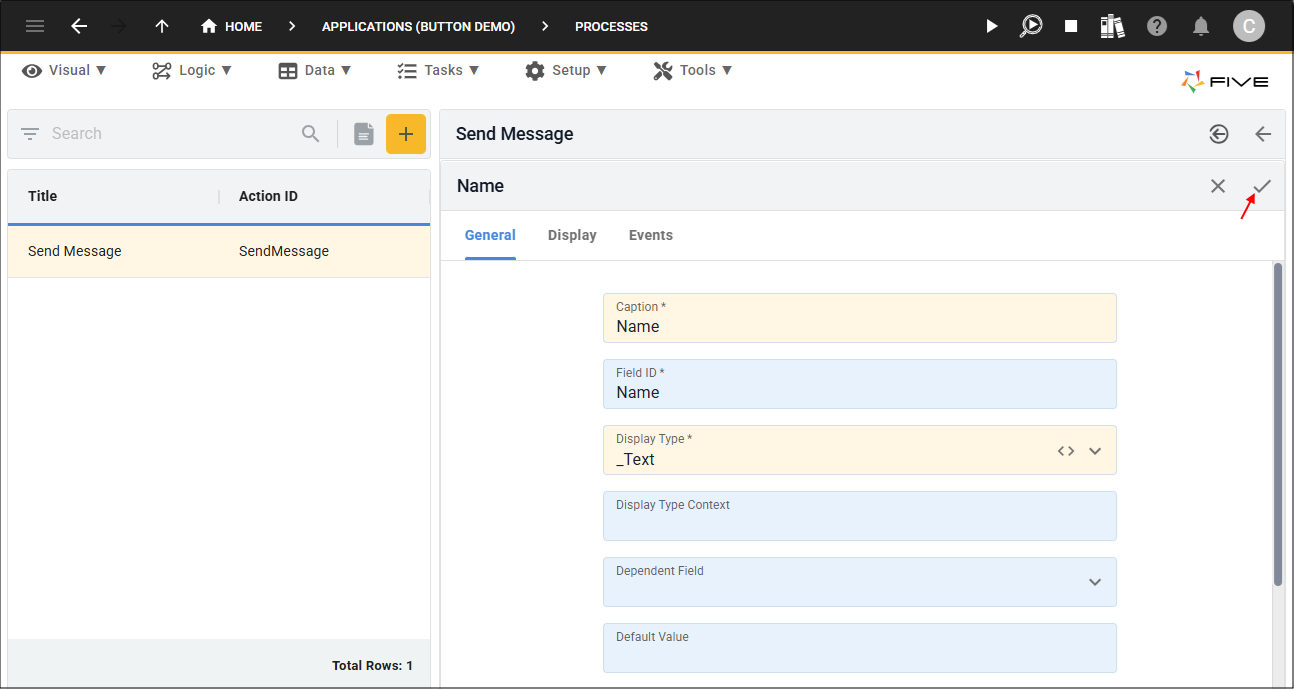
Task: Click the save checkmark icon beside Name
Action: tap(1262, 186)
